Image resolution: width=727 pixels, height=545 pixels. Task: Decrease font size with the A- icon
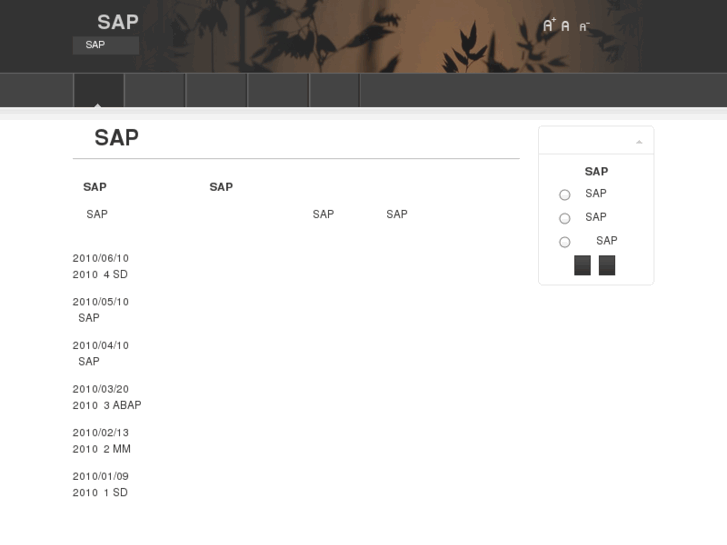coord(584,27)
